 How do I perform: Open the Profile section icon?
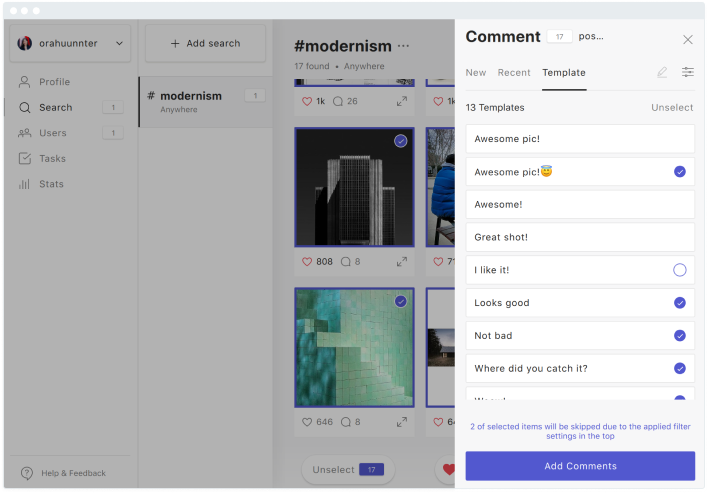pyautogui.click(x=24, y=82)
